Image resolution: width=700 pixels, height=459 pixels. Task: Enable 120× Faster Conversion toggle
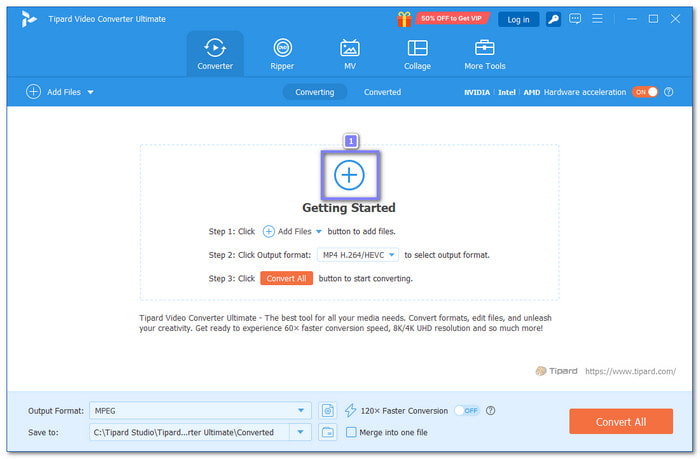(466, 410)
